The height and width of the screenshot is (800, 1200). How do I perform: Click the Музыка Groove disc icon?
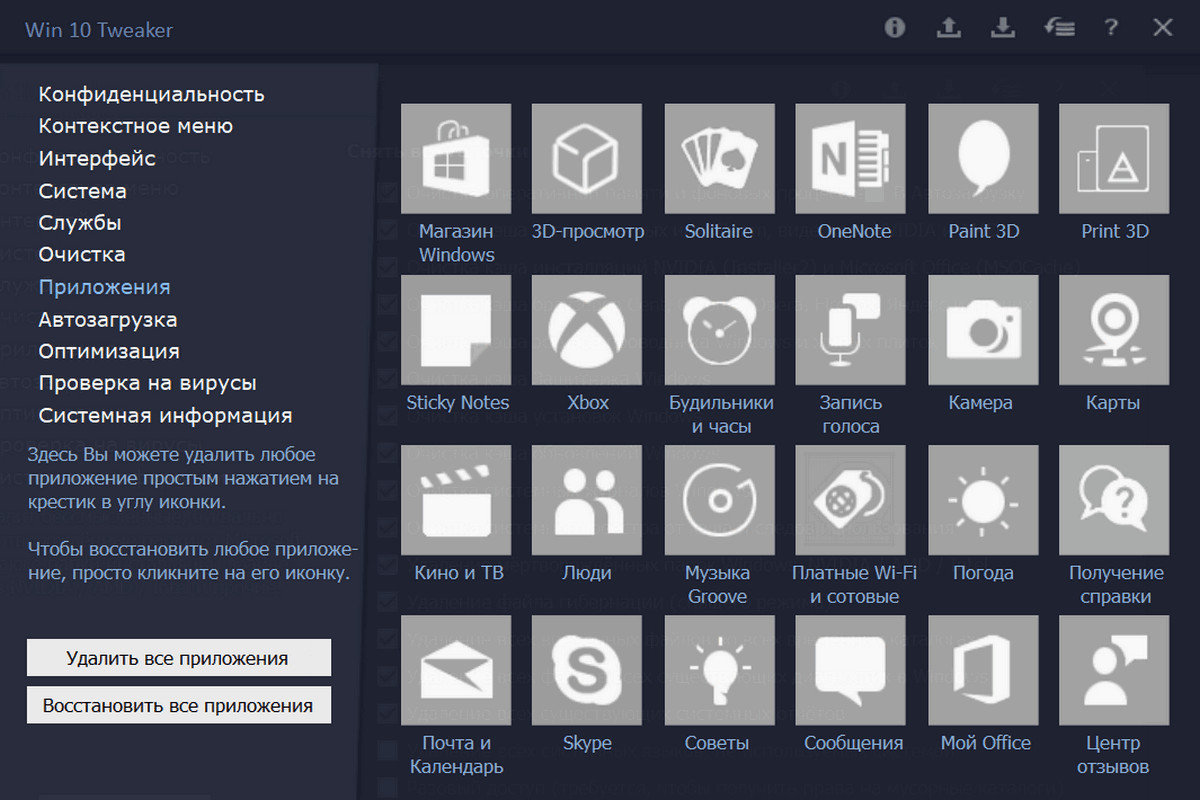click(x=719, y=501)
